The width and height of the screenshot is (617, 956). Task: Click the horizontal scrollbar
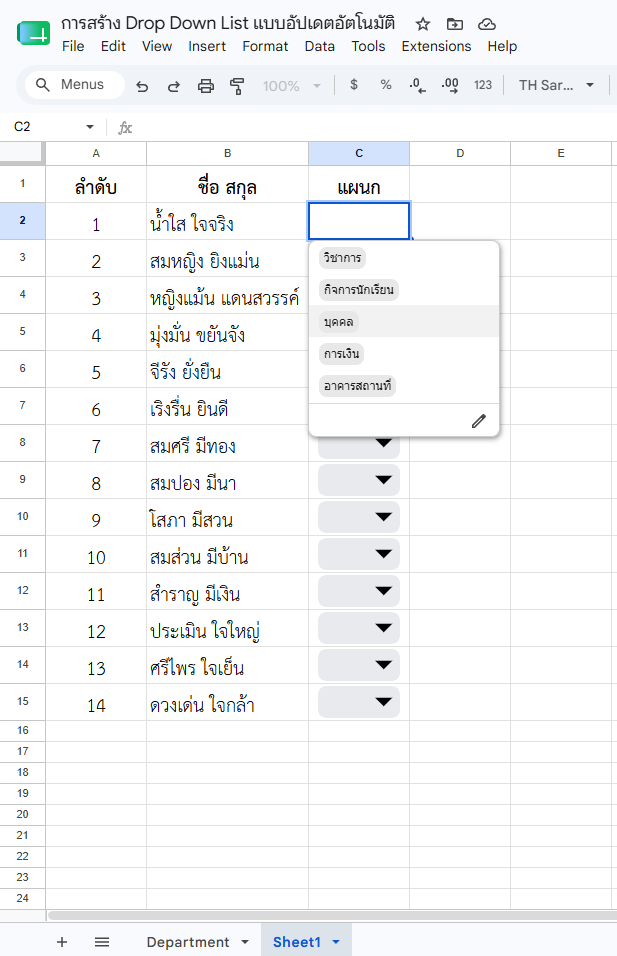(333, 915)
